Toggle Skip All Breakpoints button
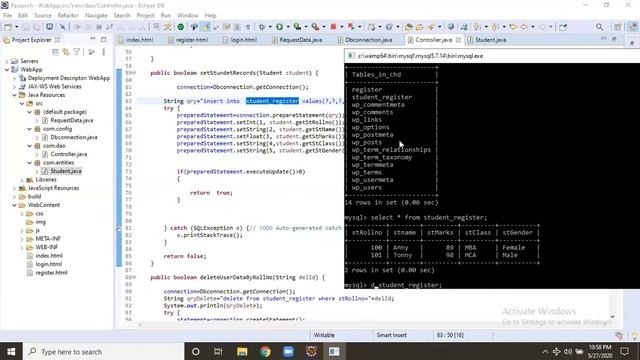 [x=62, y=27]
